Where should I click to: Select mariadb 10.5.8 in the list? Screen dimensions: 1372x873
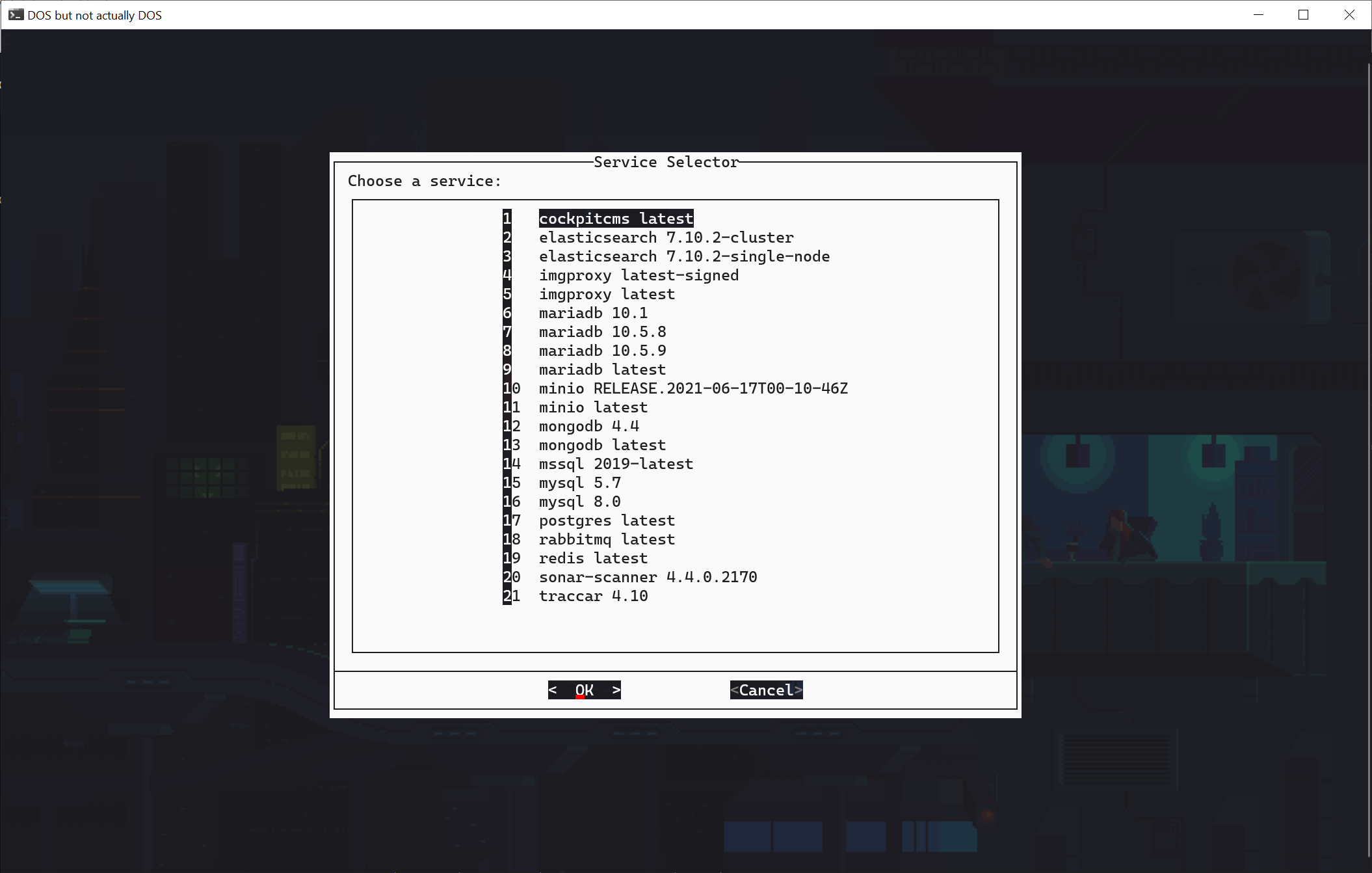(602, 332)
